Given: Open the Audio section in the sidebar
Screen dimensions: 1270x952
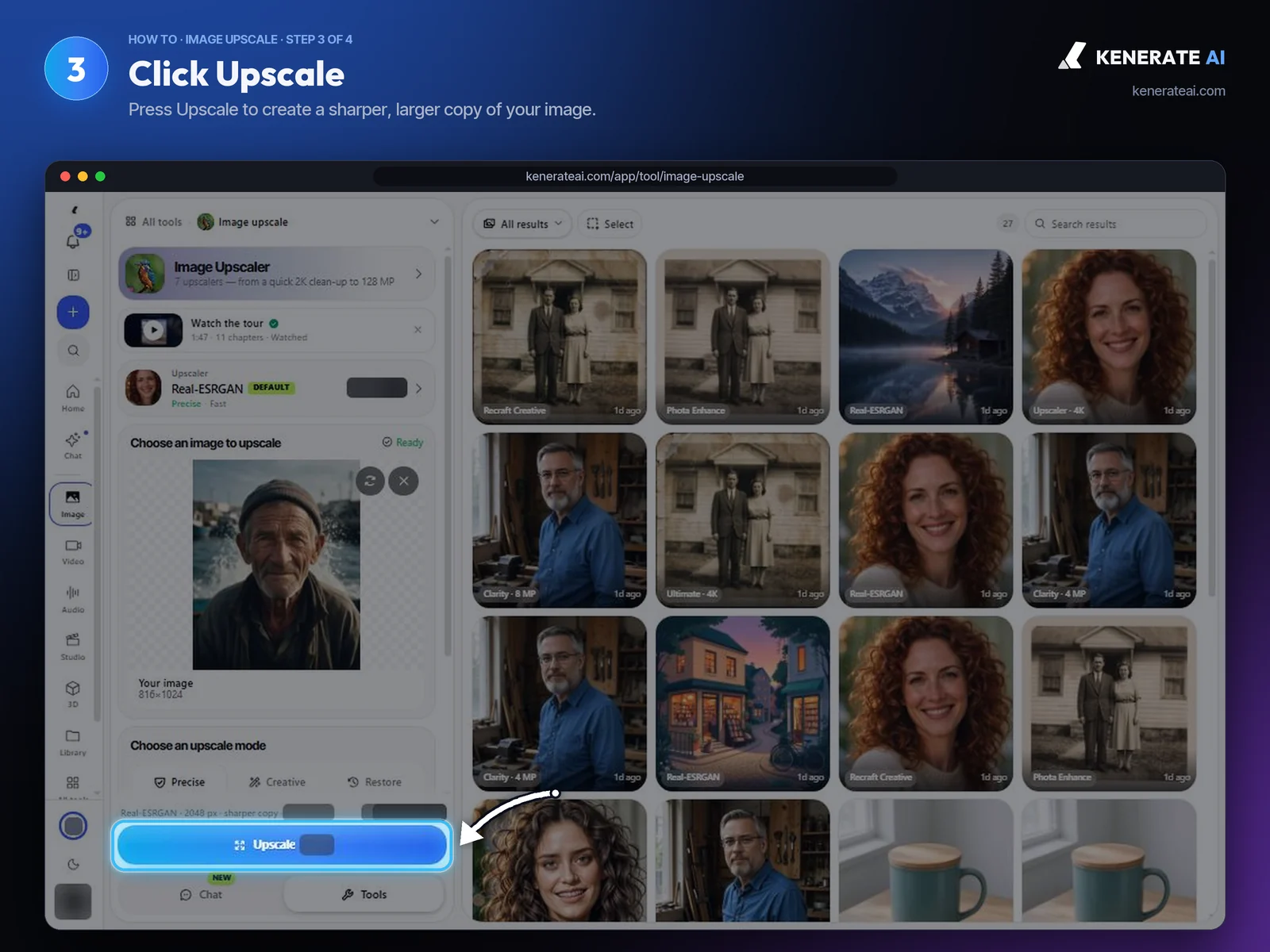Looking at the screenshot, I should (x=73, y=600).
